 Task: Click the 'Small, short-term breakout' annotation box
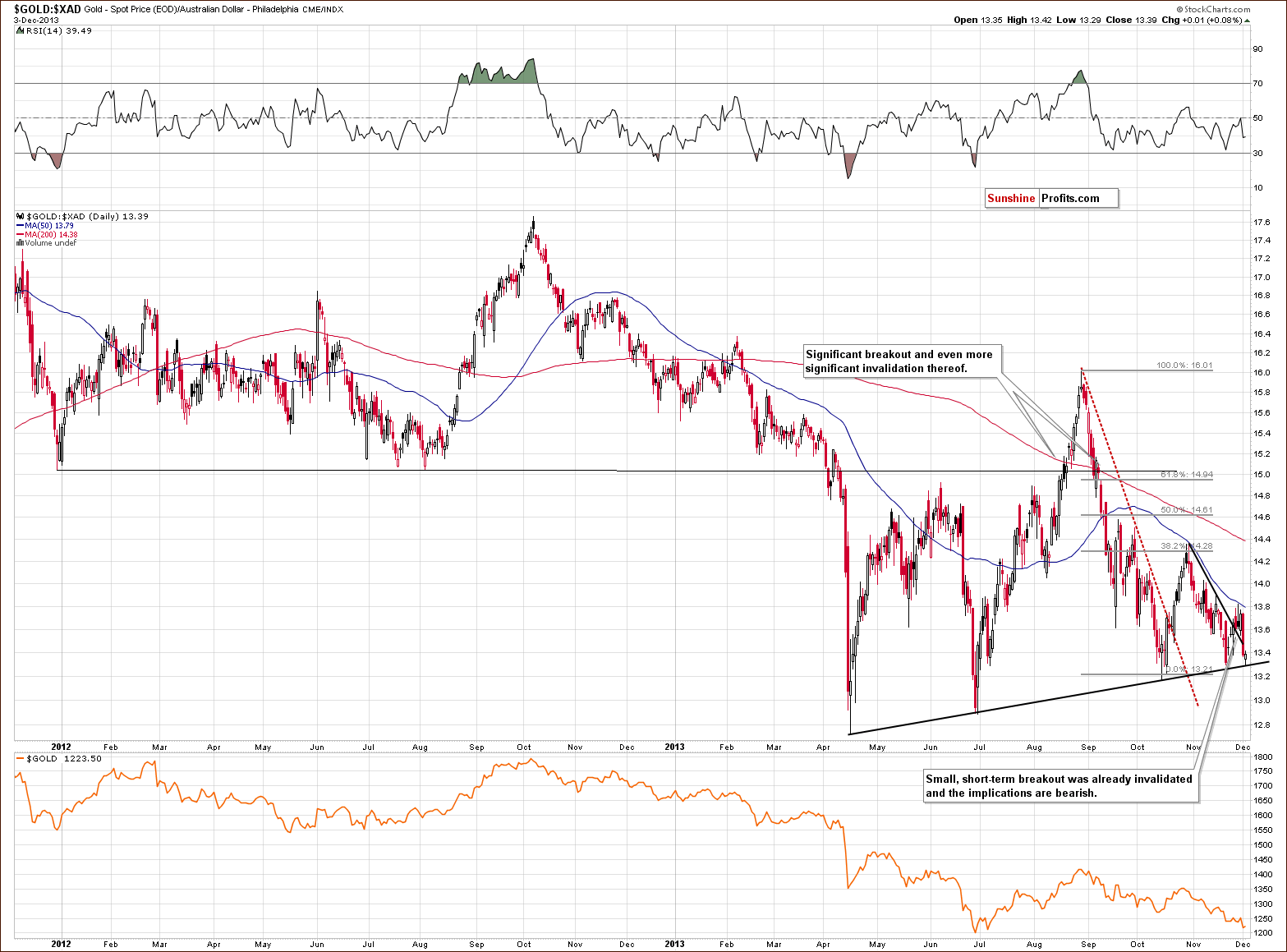pos(1059,786)
